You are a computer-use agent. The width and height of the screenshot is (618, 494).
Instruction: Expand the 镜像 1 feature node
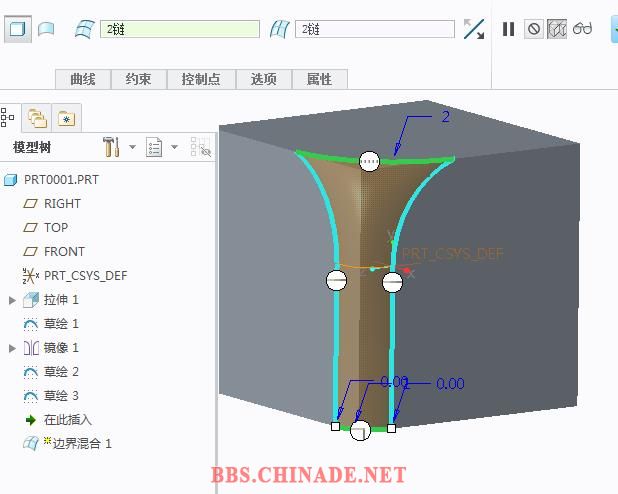pyautogui.click(x=12, y=348)
